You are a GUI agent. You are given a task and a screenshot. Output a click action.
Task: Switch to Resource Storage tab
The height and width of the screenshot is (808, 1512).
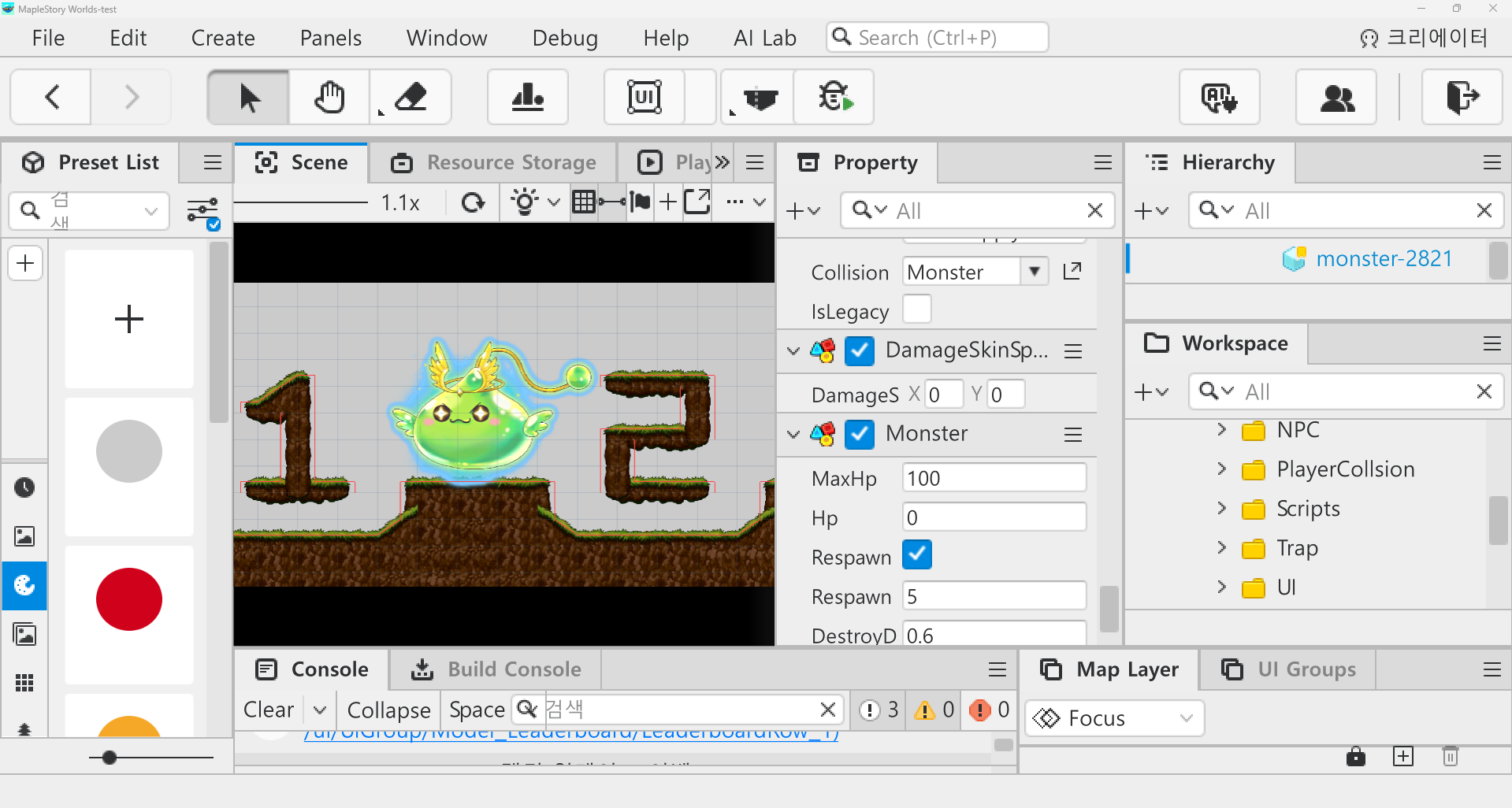coord(493,162)
